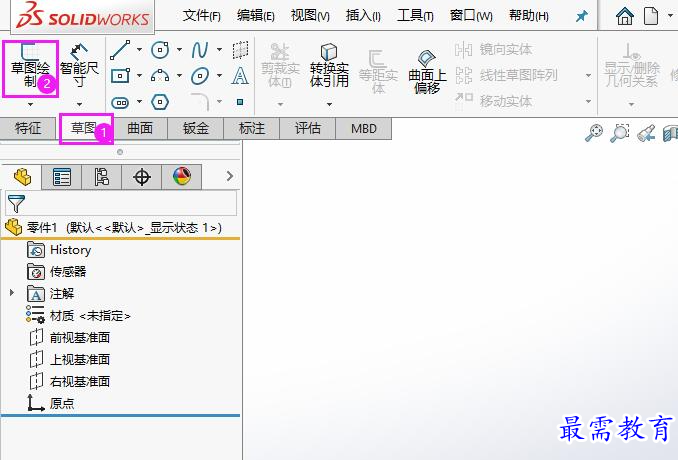Click Mirror Entities (镜向实体)
The image size is (681, 460).
[x=493, y=50]
